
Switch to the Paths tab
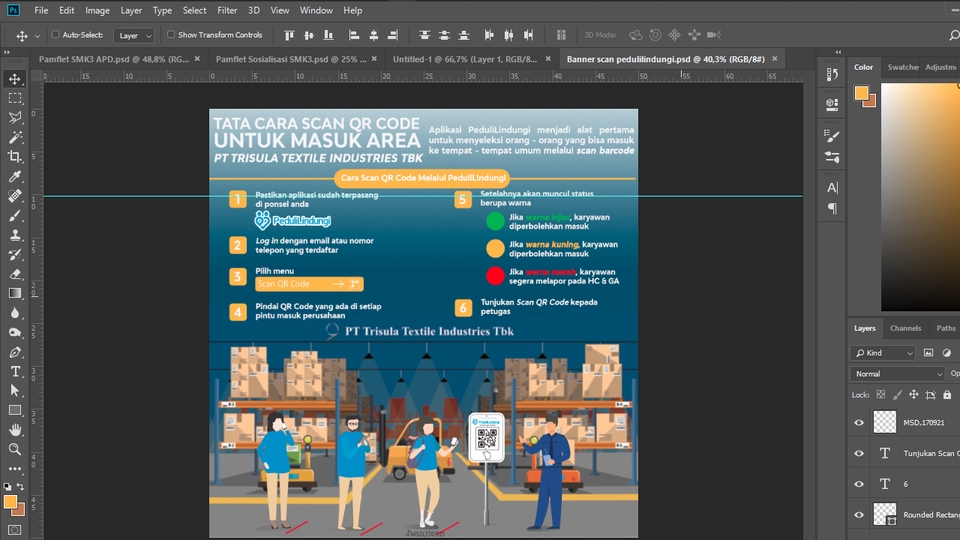click(945, 328)
